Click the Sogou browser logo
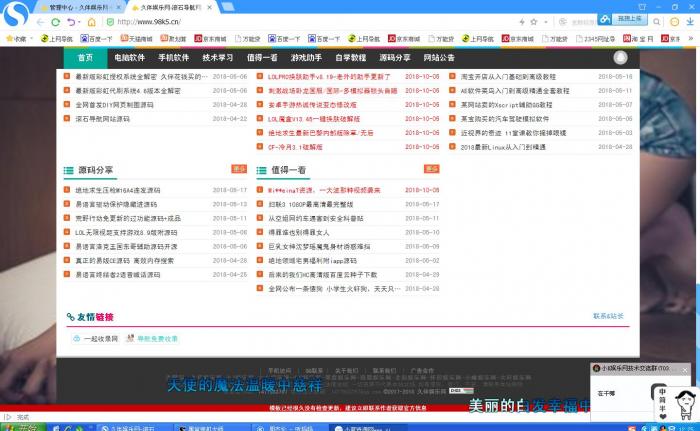Viewport: 700px width, 431px height. (14, 18)
